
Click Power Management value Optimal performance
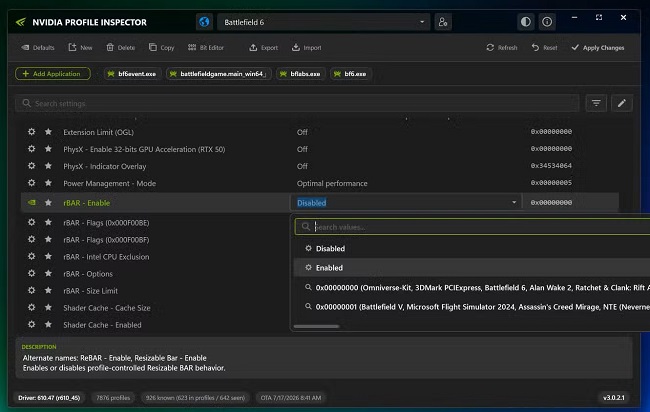point(332,183)
